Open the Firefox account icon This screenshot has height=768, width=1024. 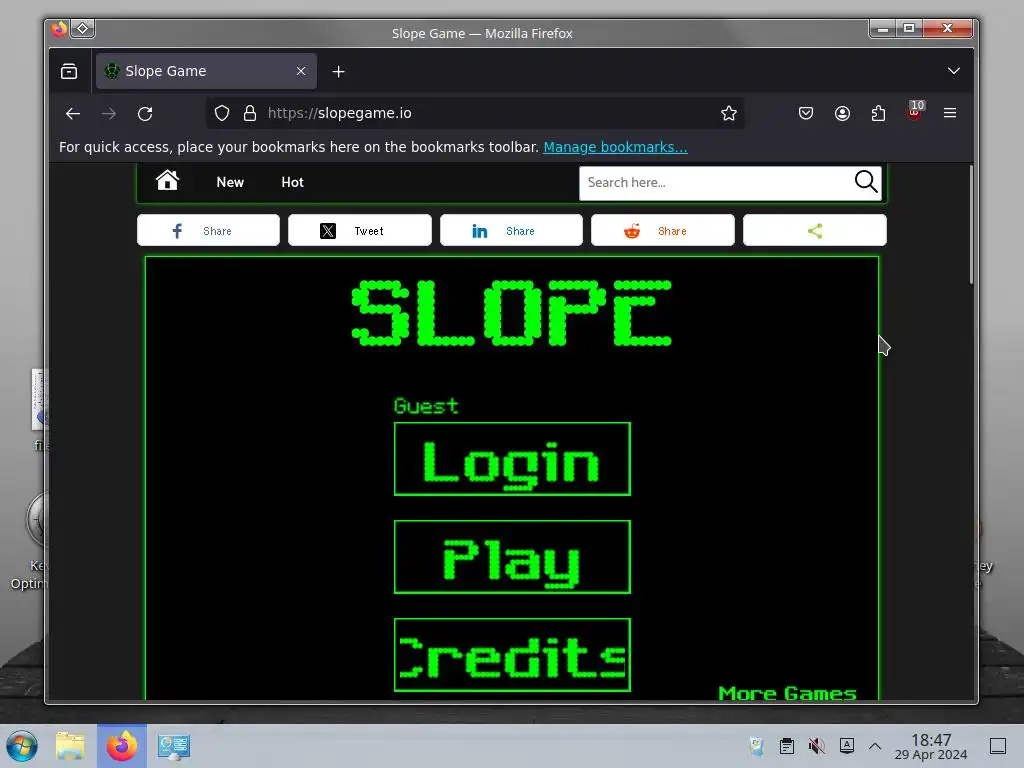pos(842,114)
